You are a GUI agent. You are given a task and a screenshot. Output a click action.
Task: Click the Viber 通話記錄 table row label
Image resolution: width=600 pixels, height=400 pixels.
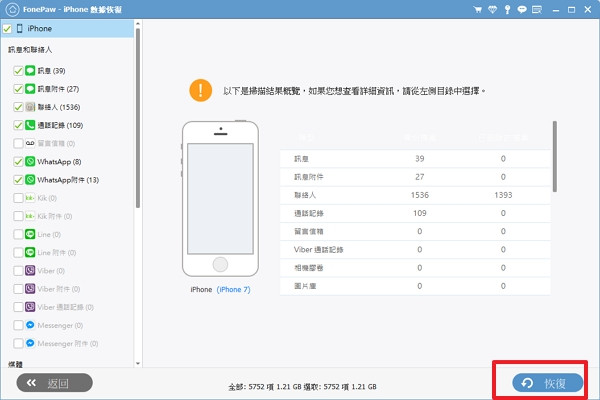318,250
